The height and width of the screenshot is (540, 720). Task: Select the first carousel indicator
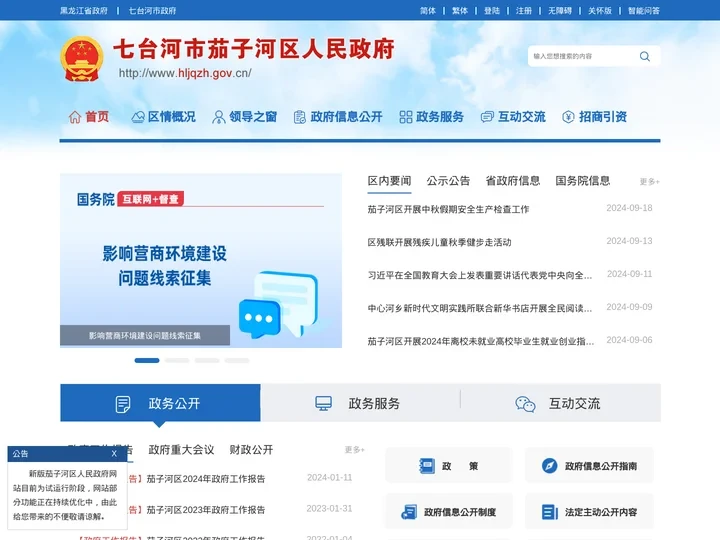(x=147, y=360)
